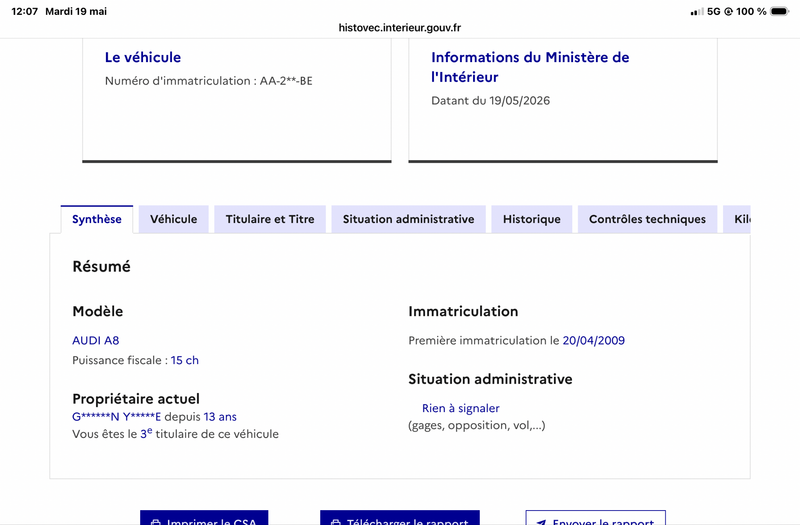Click the Télécharger le rapport button
This screenshot has width=800, height=525.
400,517
